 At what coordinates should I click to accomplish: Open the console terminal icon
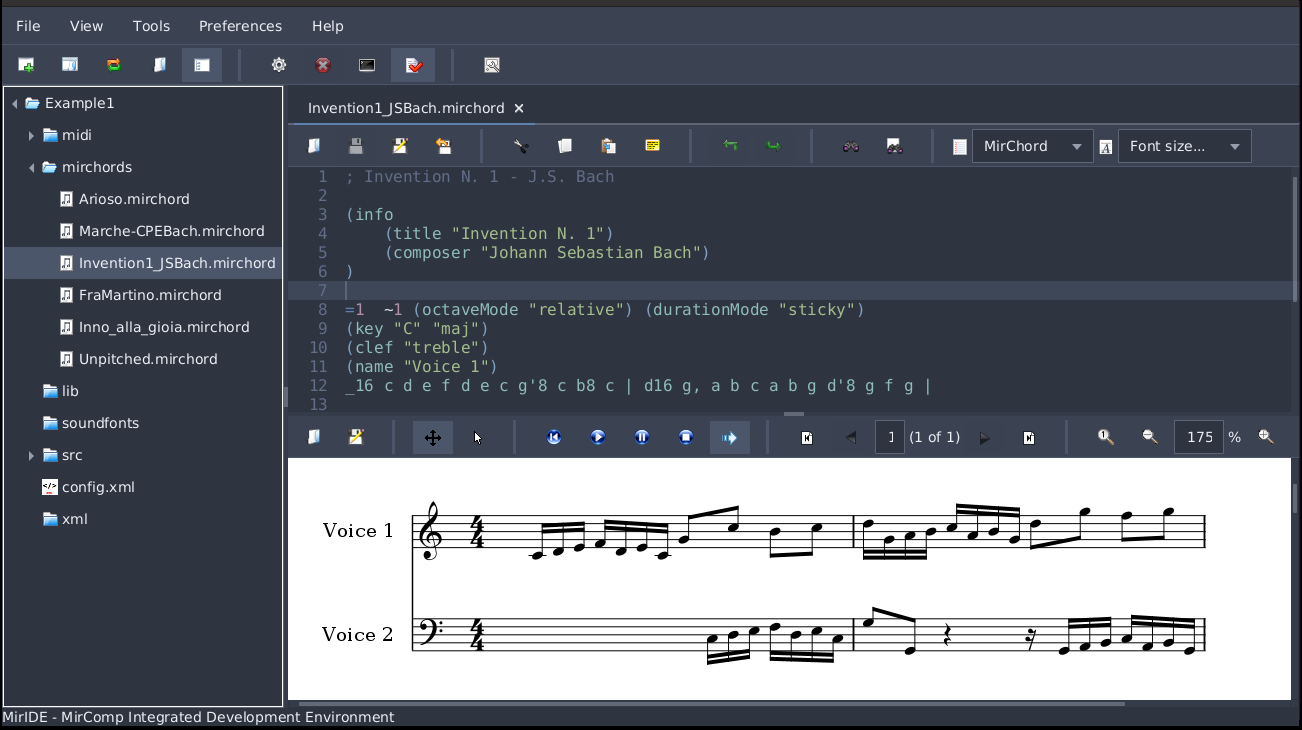point(367,65)
